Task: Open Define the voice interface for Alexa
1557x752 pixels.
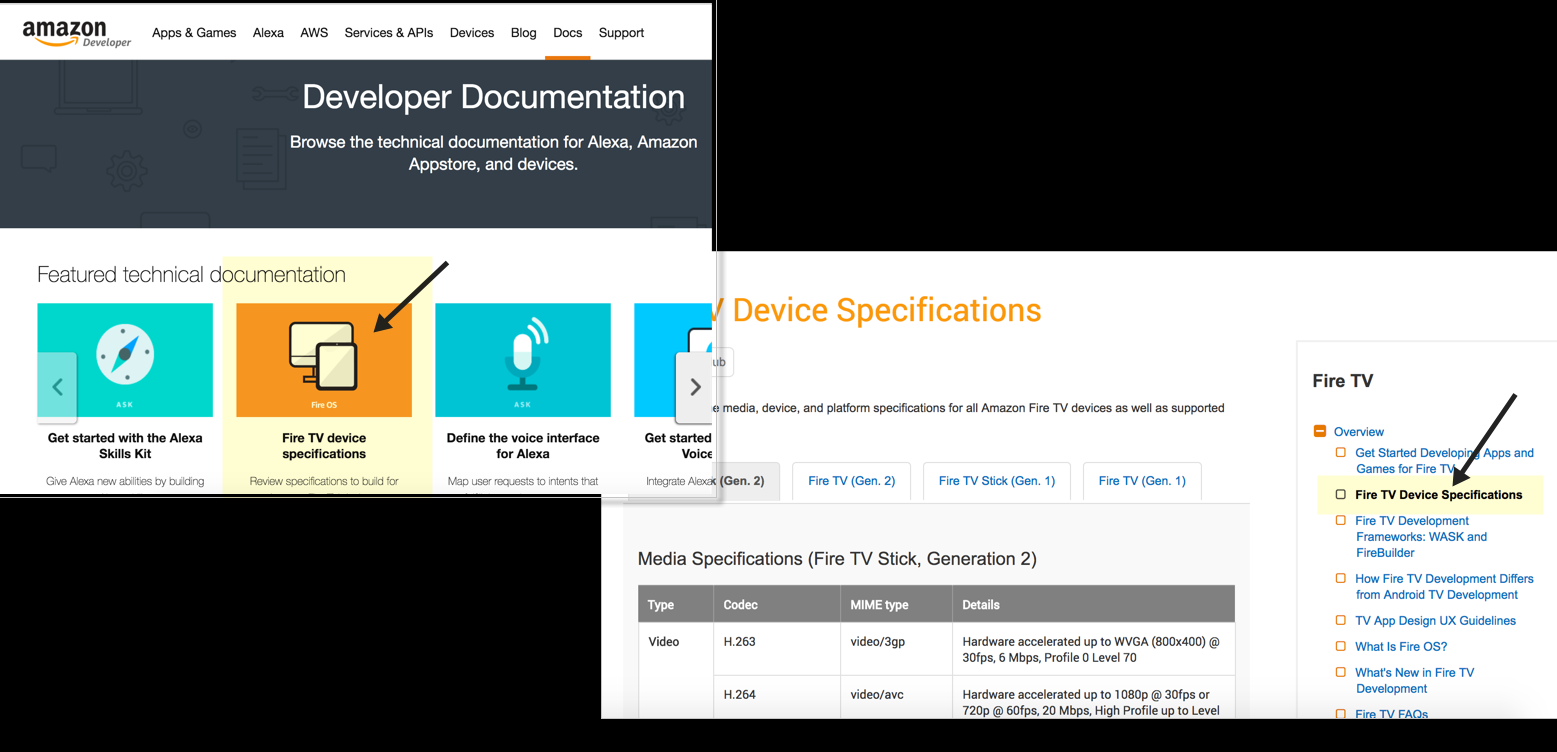Action: point(523,446)
